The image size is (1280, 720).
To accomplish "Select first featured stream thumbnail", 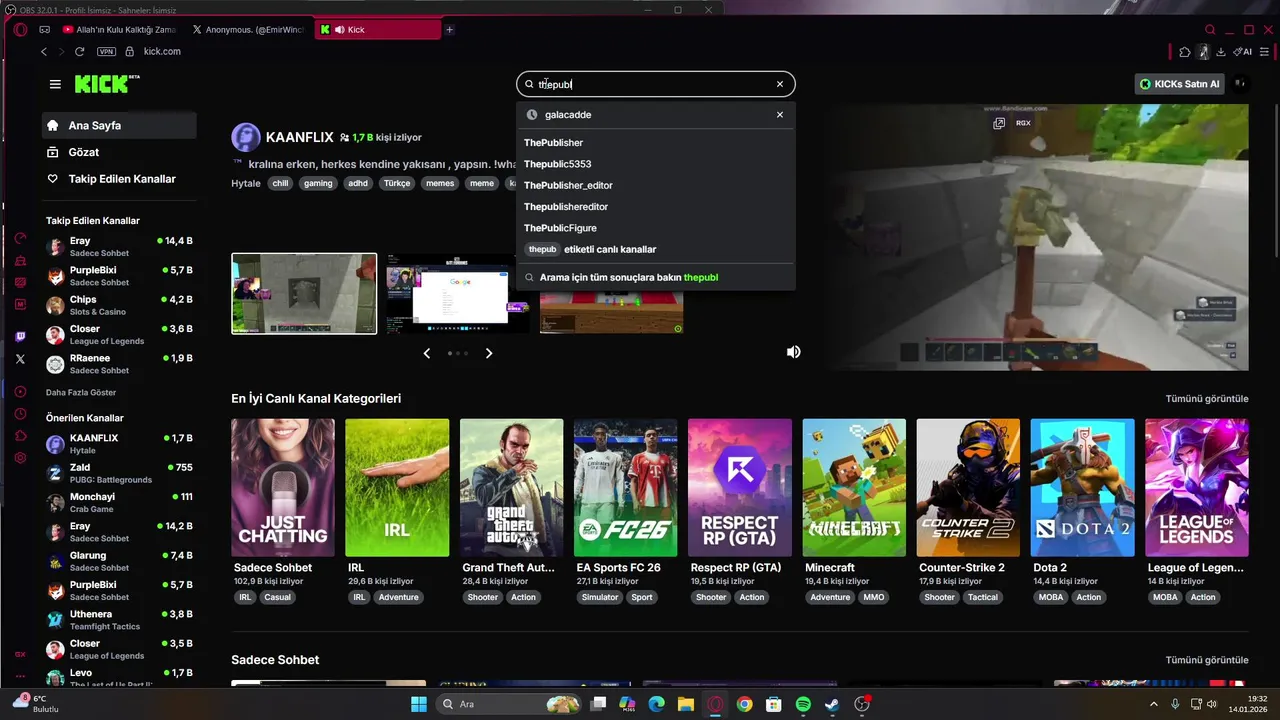I will [x=304, y=293].
